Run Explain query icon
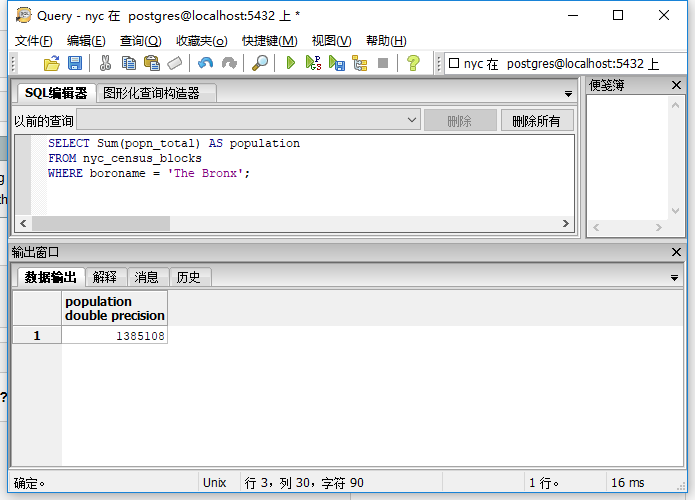This screenshot has width=695, height=500. 359,63
